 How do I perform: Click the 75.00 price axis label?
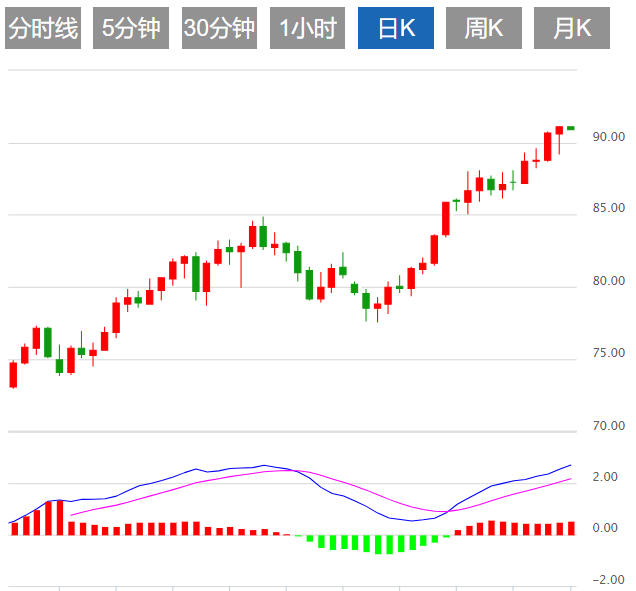point(608,353)
